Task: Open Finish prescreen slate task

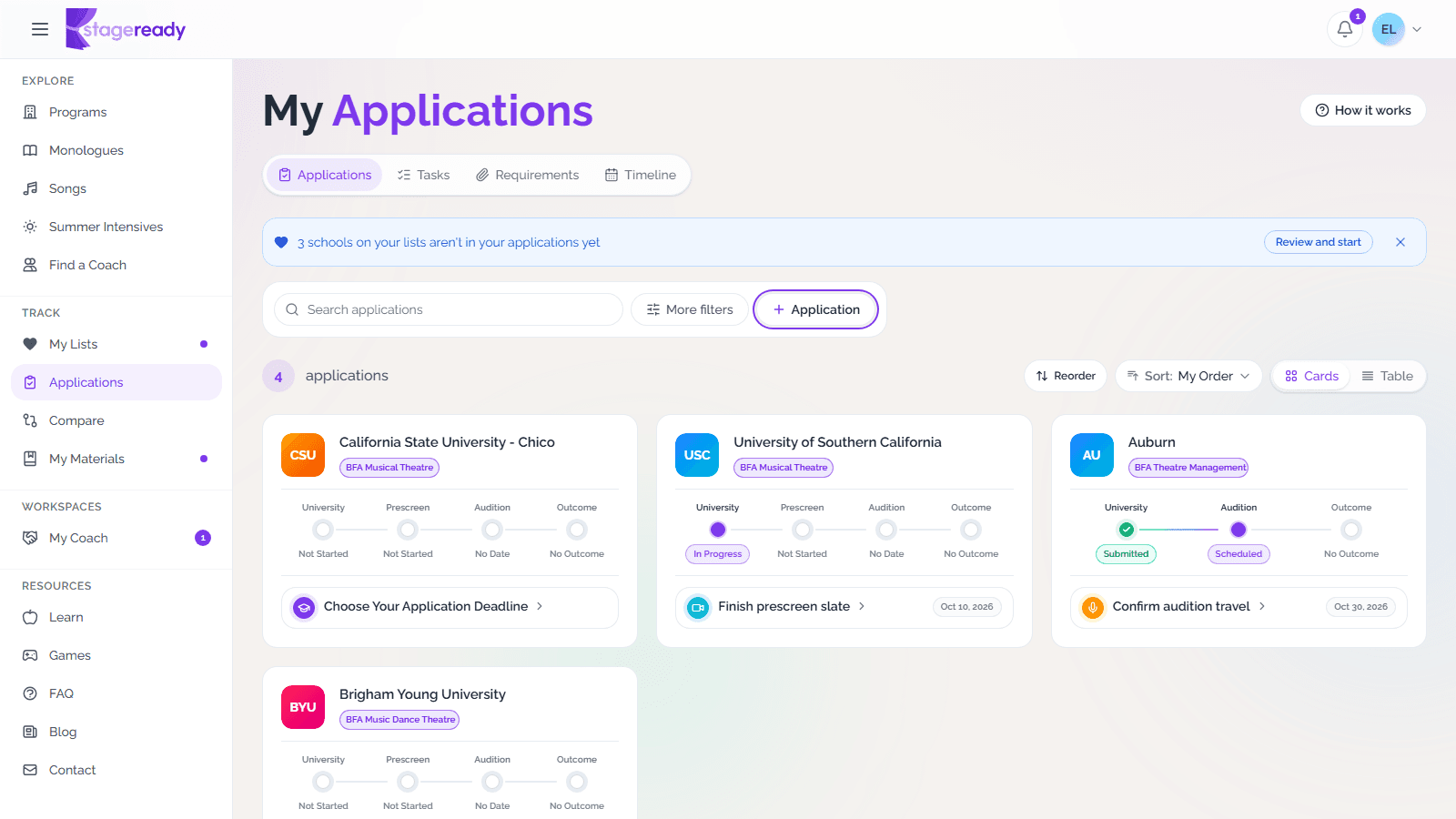Action: [844, 607]
